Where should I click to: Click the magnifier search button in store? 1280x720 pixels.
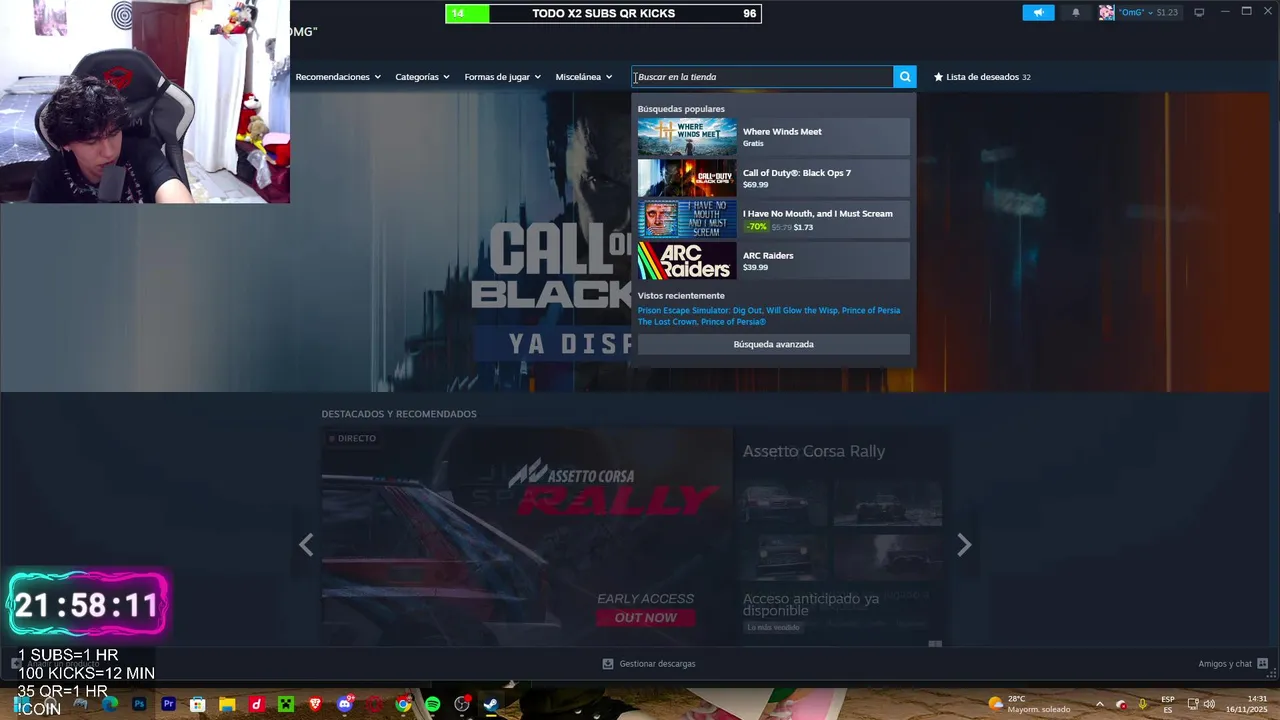[905, 77]
